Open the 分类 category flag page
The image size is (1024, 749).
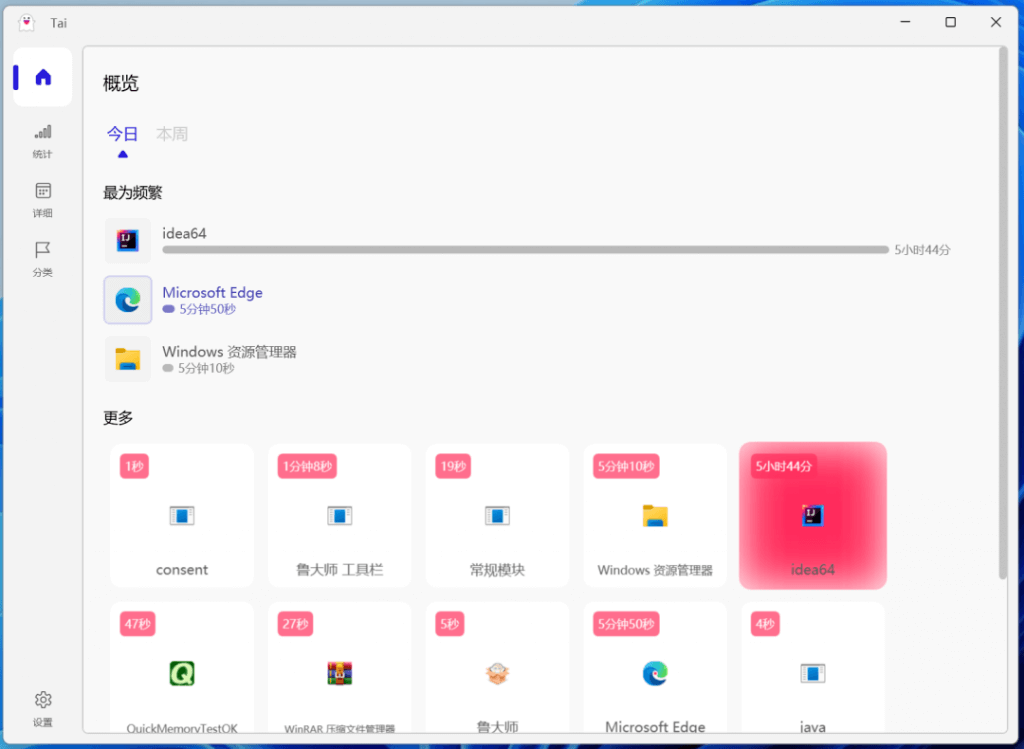43,259
